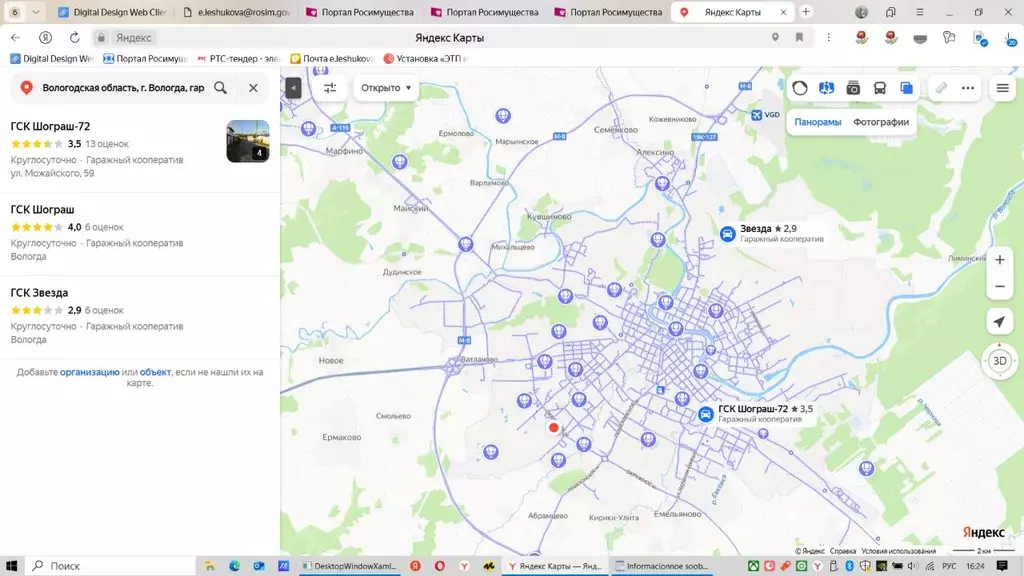Switch to the "Digital Design Web Client" browser tab

click(112, 12)
